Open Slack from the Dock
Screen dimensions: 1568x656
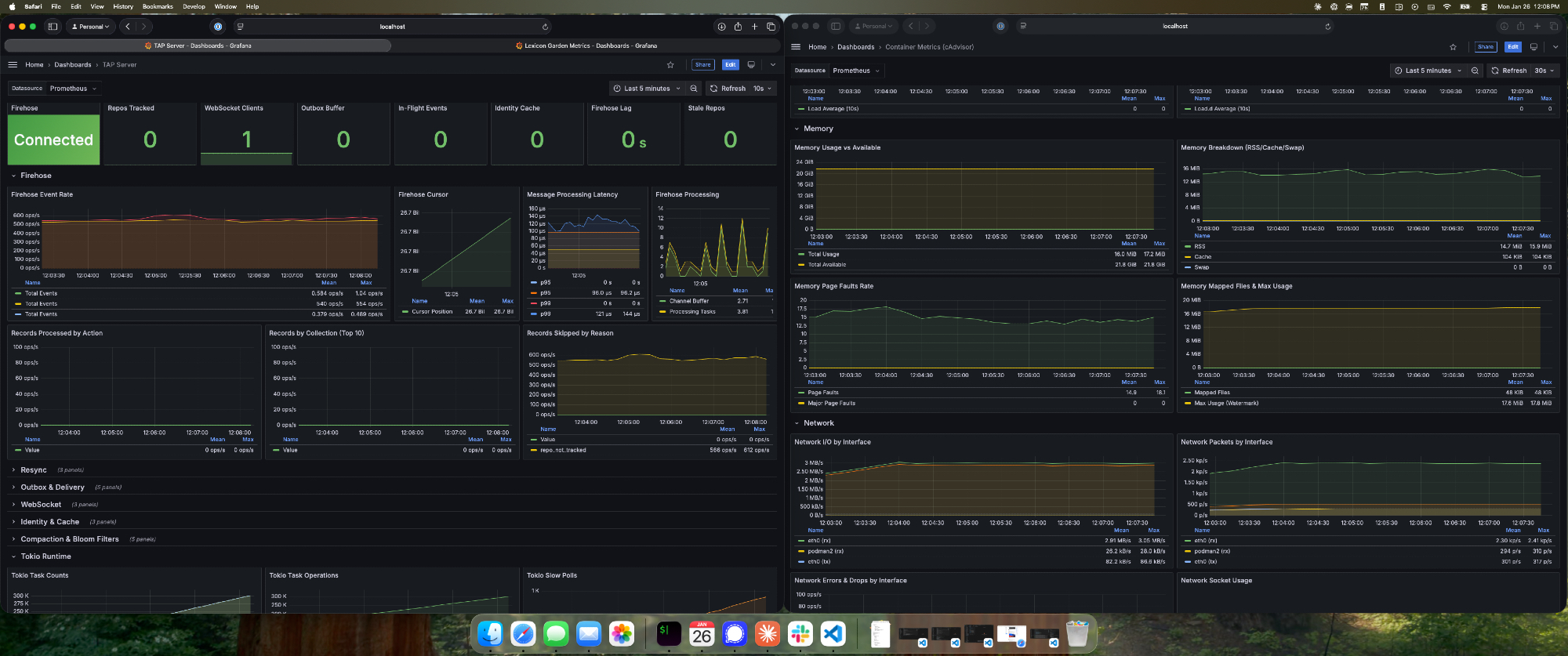(x=800, y=633)
